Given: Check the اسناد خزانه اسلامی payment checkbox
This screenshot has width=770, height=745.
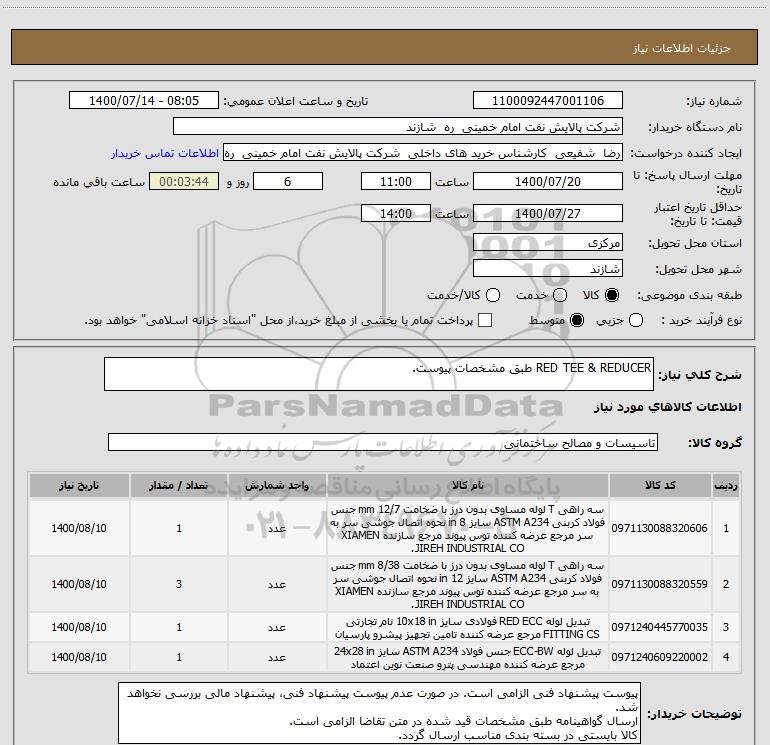Looking at the screenshot, I should coord(485,320).
